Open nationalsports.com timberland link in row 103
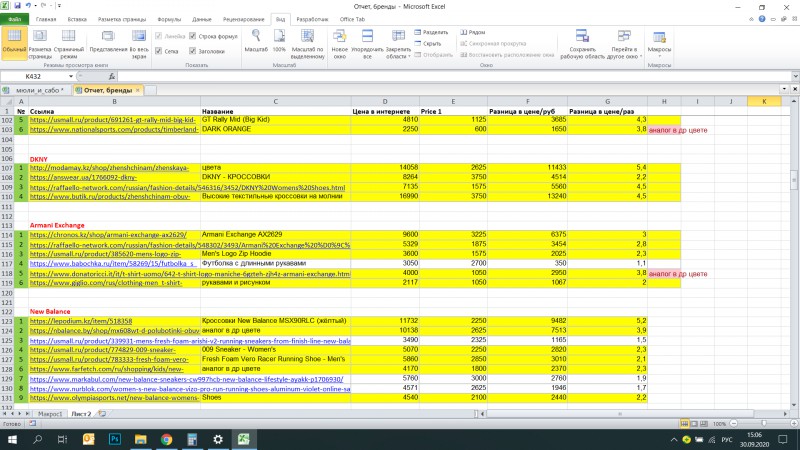The height and width of the screenshot is (450, 800). tap(114, 130)
